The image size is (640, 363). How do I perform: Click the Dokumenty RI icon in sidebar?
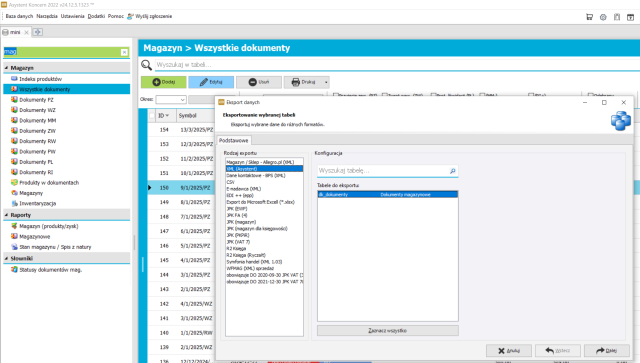(14, 172)
